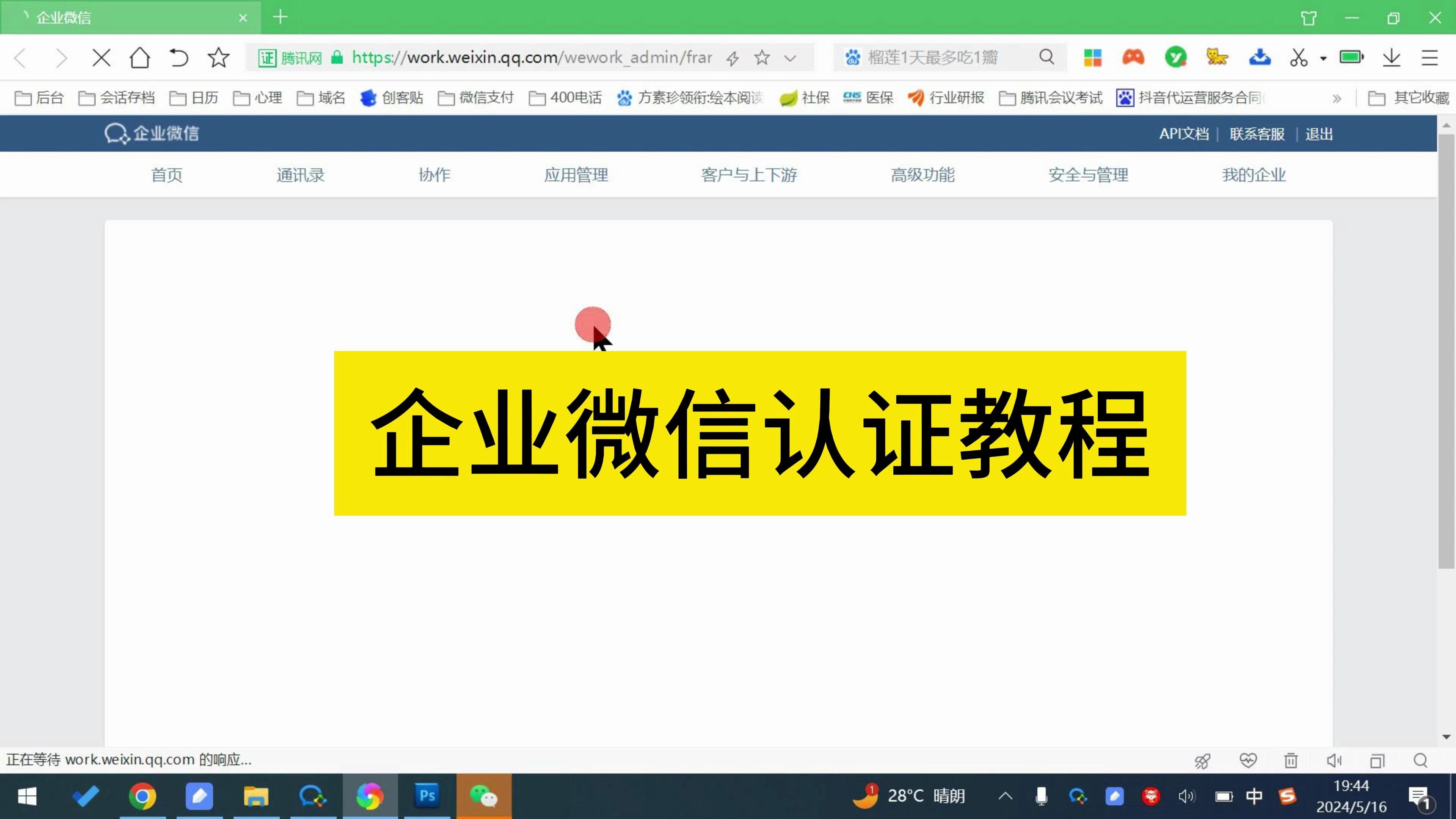Image resolution: width=1456 pixels, height=819 pixels.
Task: Toggle page sound with status bar speaker icon
Action: point(1334,761)
